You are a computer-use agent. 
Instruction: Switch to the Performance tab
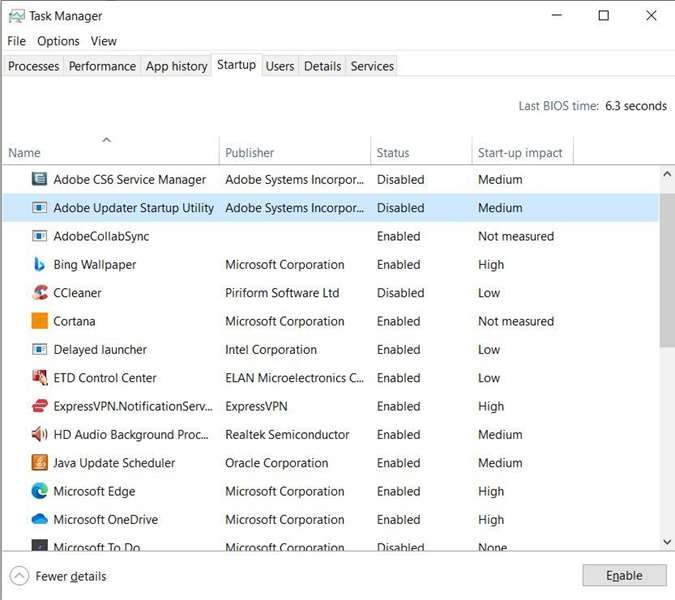[x=102, y=66]
